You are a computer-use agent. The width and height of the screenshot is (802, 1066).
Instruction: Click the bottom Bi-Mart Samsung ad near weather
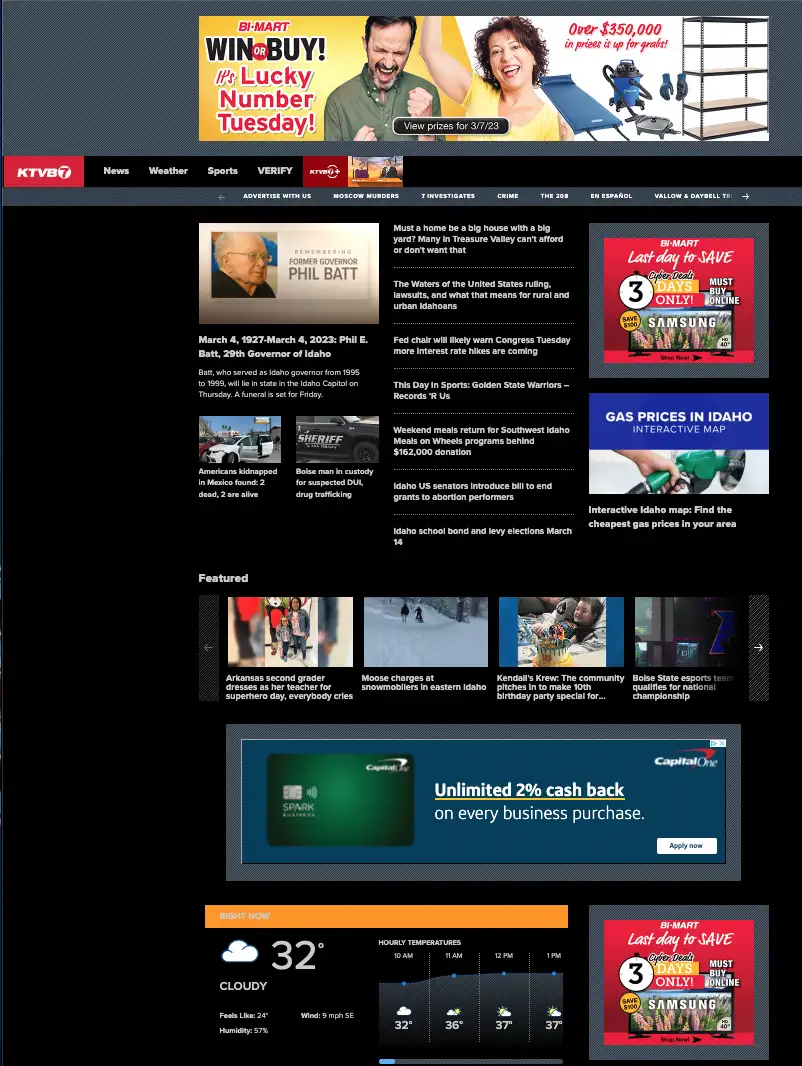point(679,982)
